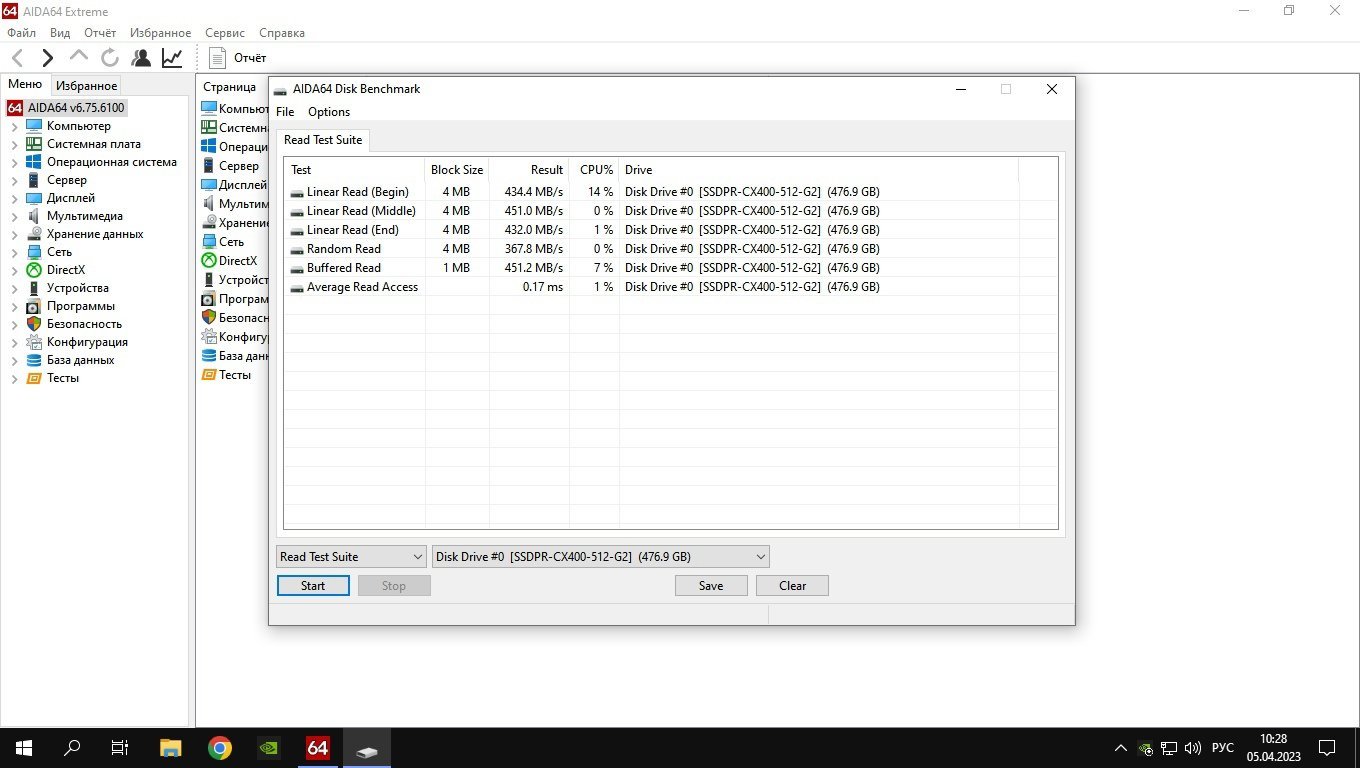Switch to the Меню sidebar tab
This screenshot has width=1360, height=768.
(x=25, y=84)
